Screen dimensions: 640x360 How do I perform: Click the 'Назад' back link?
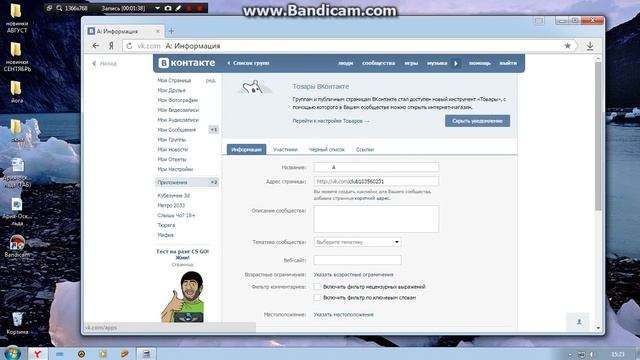coord(105,63)
